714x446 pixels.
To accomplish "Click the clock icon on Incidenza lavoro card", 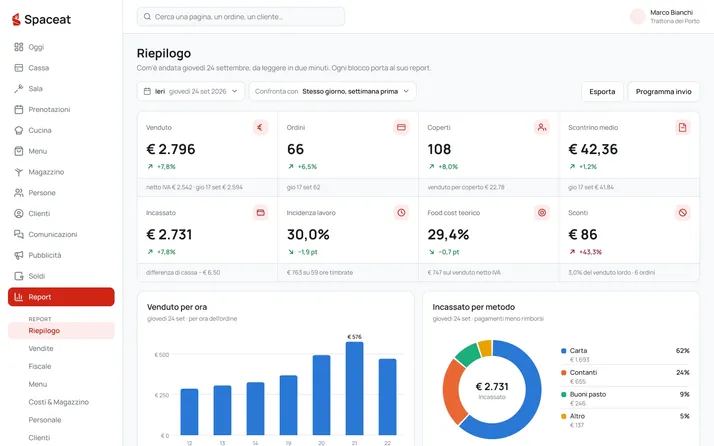I will [401, 213].
